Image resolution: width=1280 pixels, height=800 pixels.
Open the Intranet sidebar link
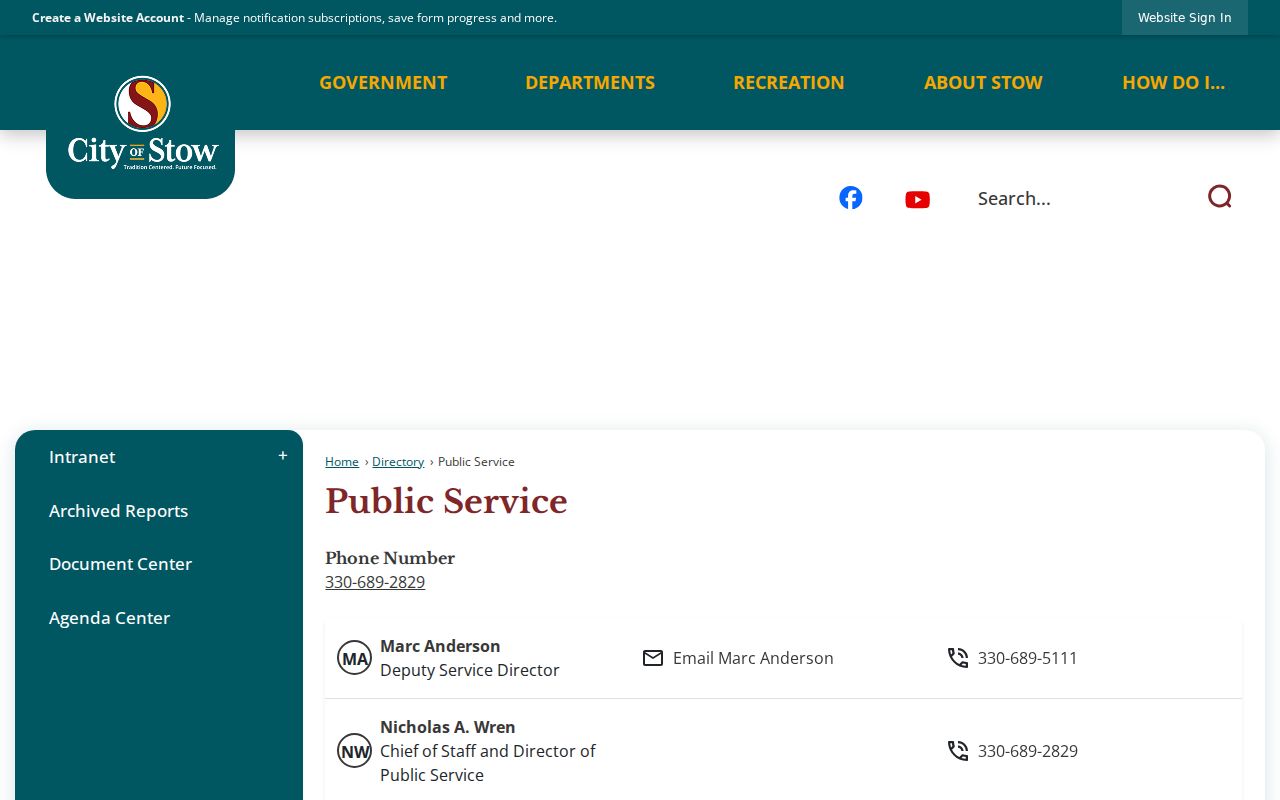pos(82,457)
